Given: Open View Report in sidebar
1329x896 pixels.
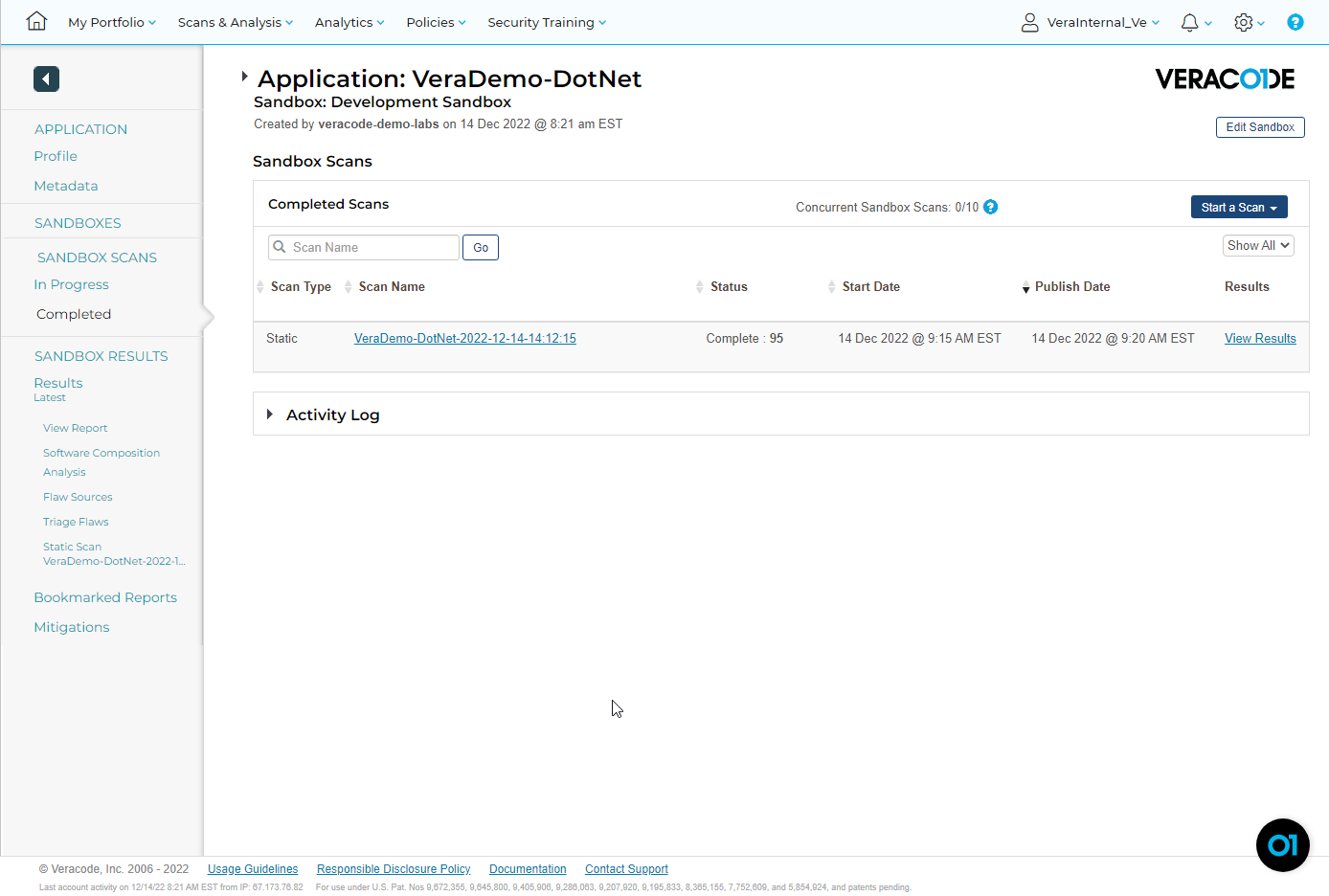Looking at the screenshot, I should (x=76, y=428).
